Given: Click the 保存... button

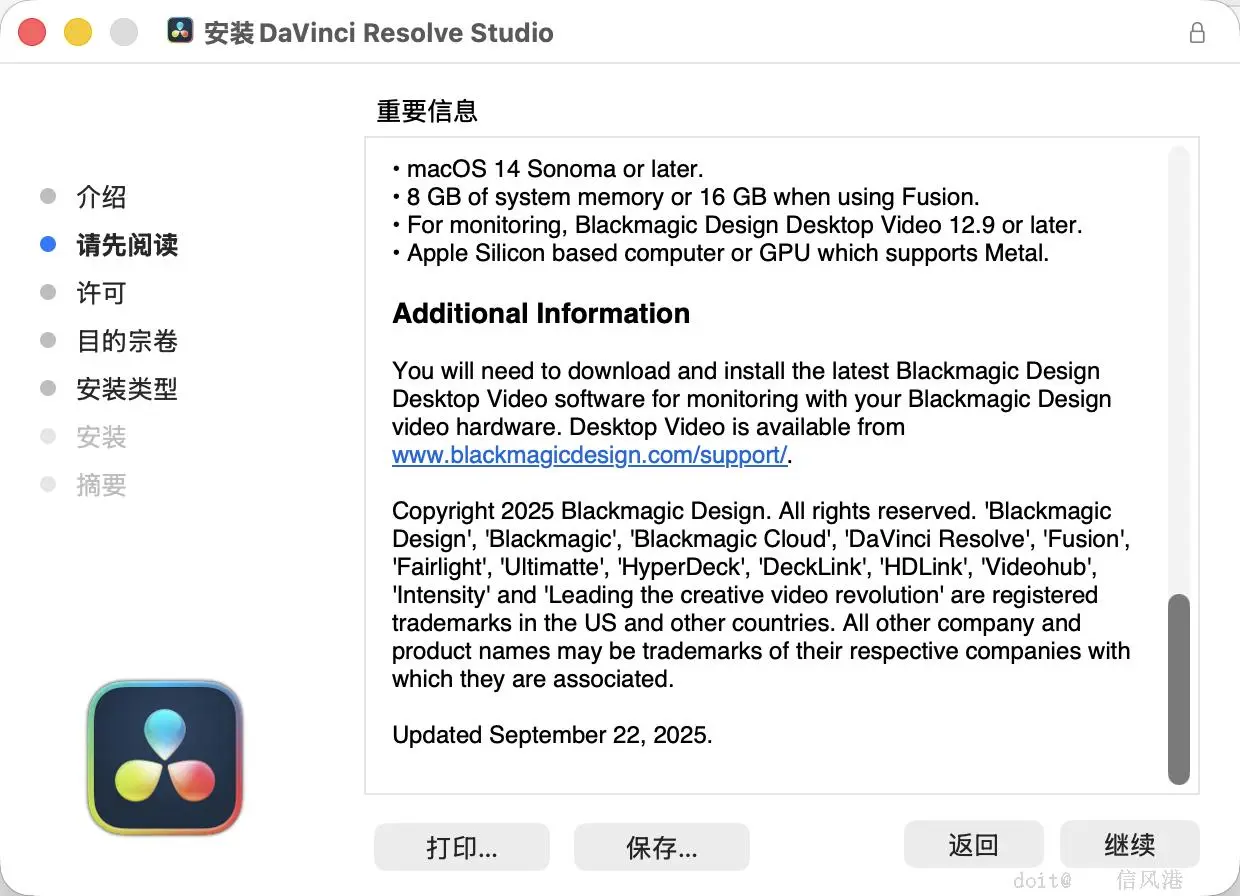Looking at the screenshot, I should pos(662,847).
